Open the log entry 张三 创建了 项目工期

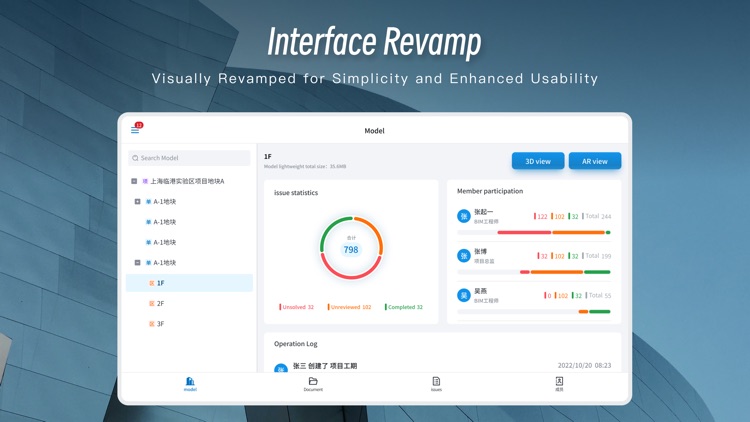[325, 366]
